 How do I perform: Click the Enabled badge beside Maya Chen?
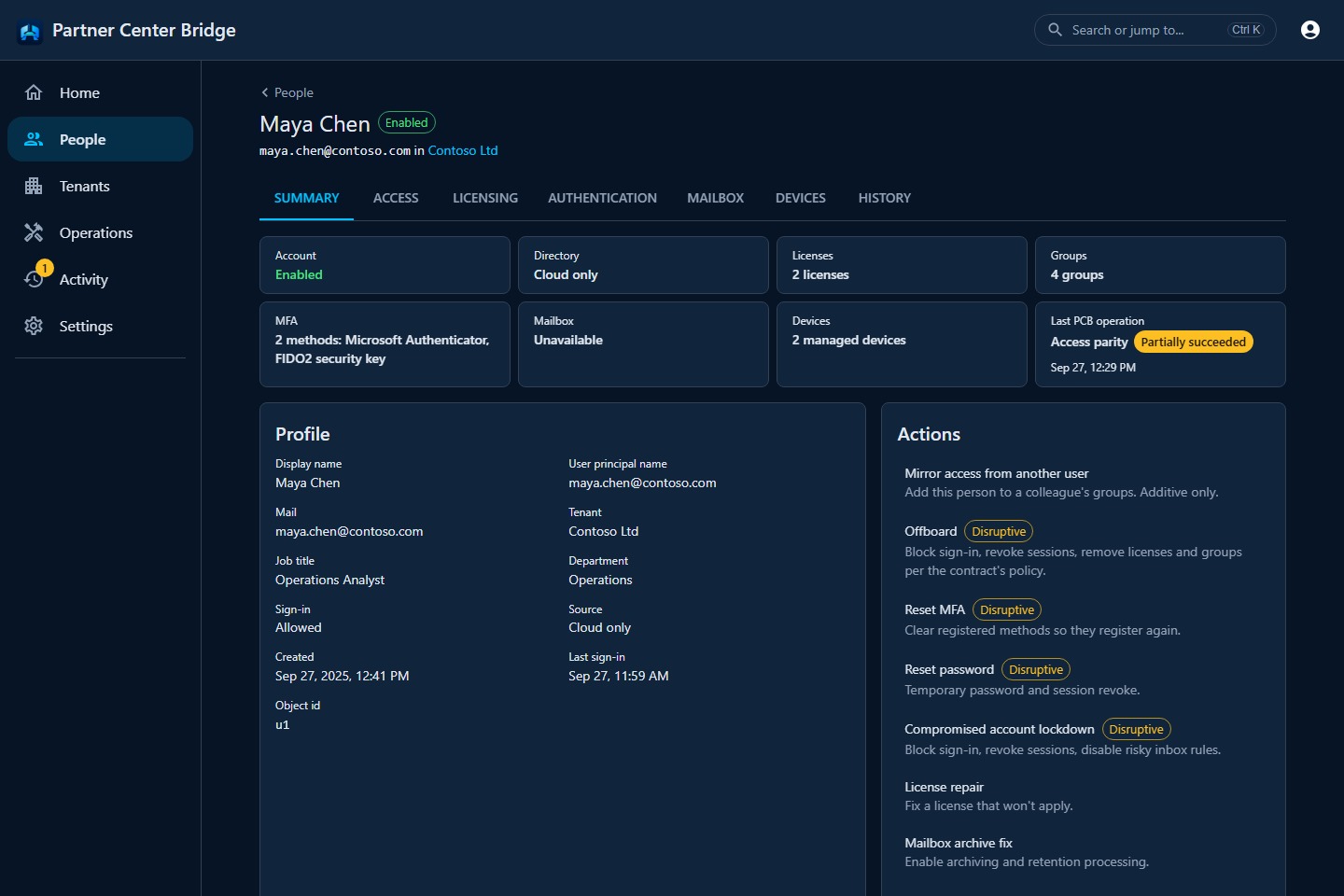click(x=407, y=123)
